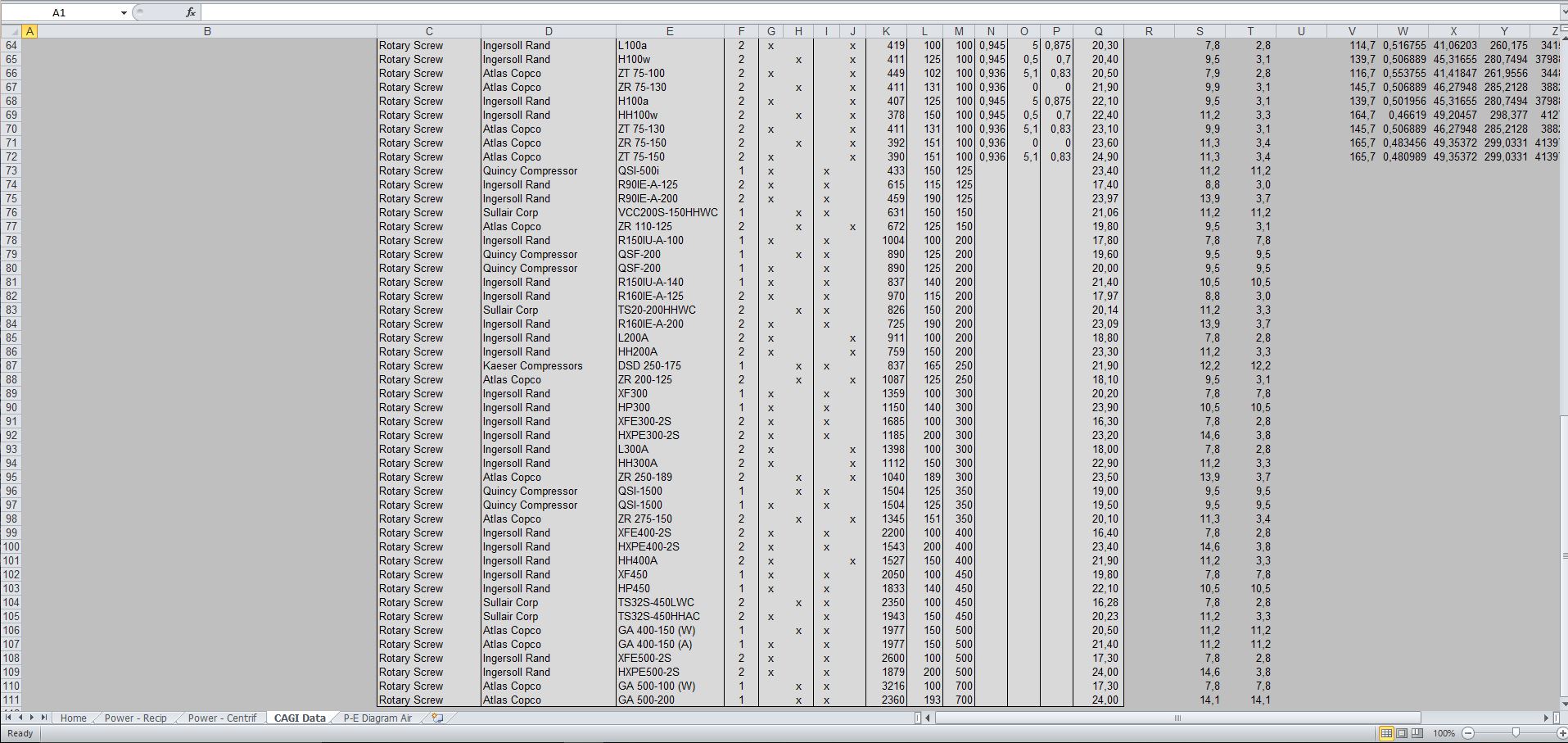Select row 100 header
This screenshot has height=743, width=1568.
pyautogui.click(x=11, y=546)
